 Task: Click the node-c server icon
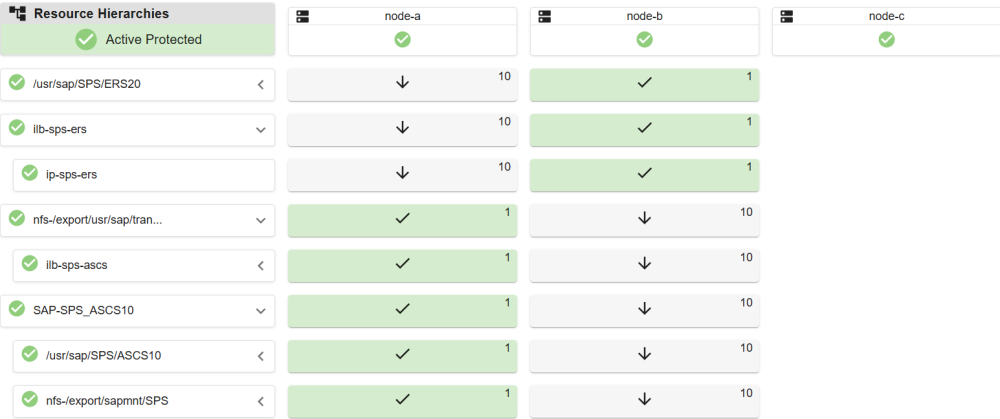(x=787, y=17)
